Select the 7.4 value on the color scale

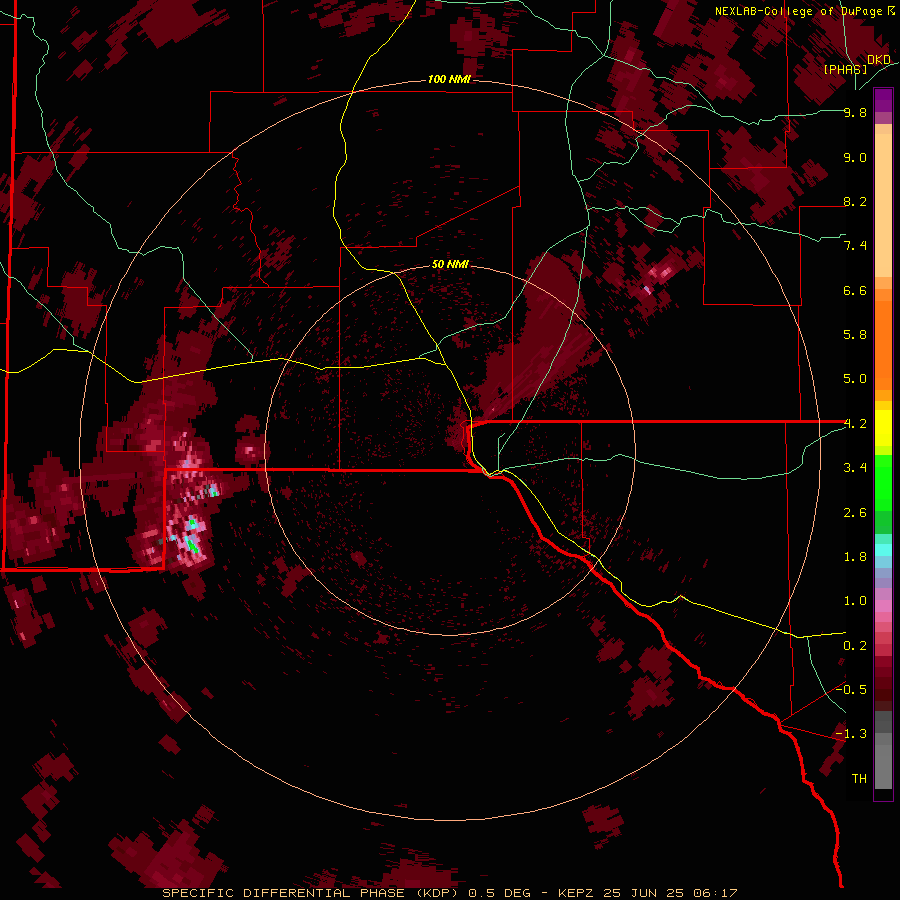[855, 246]
